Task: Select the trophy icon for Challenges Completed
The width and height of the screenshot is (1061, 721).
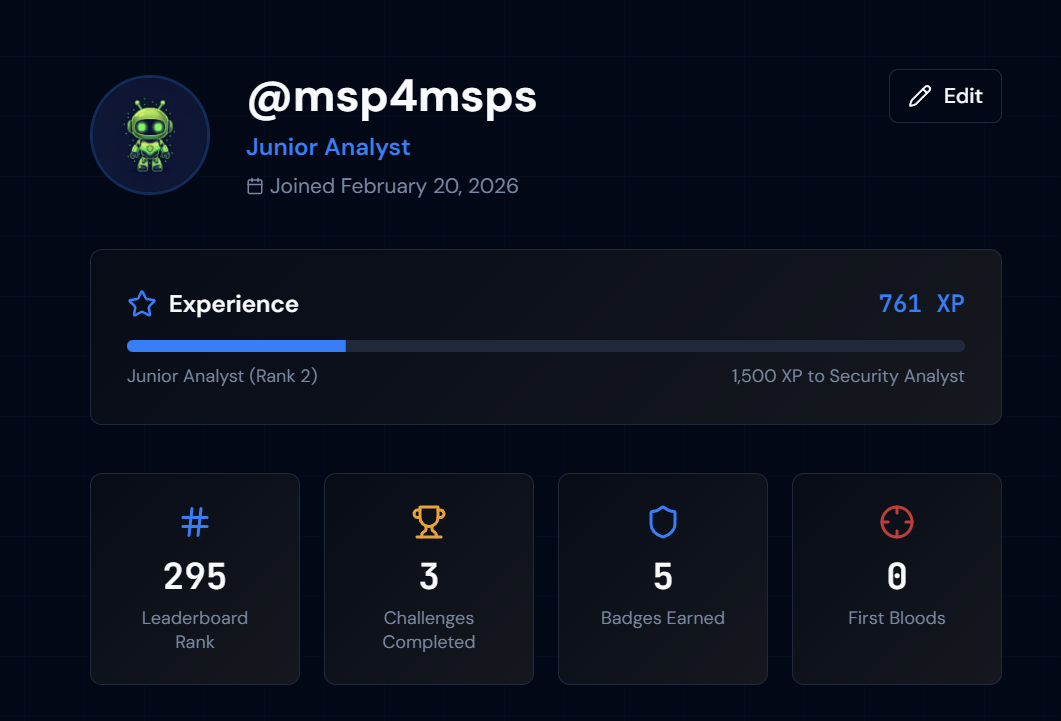Action: [x=429, y=521]
